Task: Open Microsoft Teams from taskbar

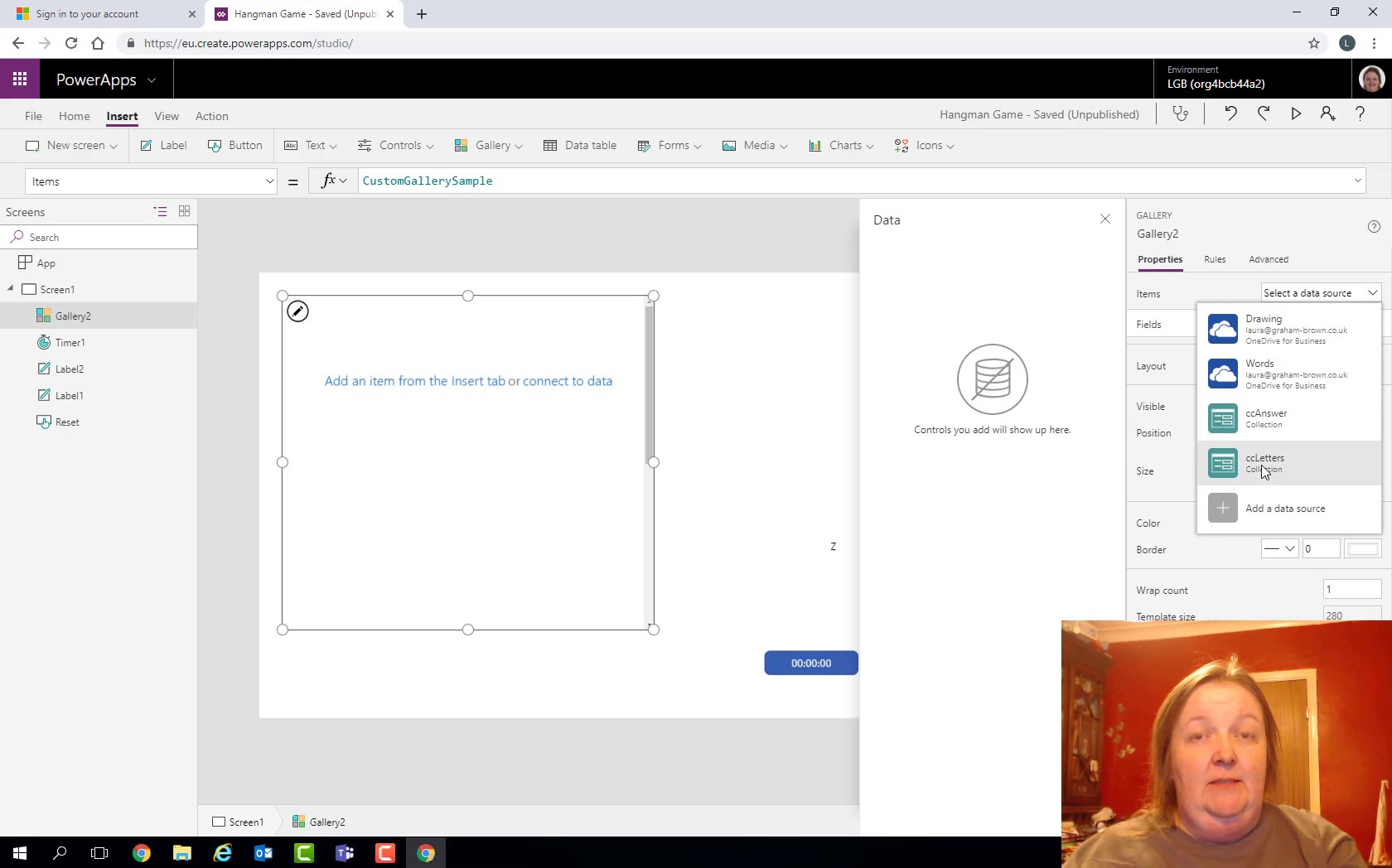Action: tap(345, 853)
